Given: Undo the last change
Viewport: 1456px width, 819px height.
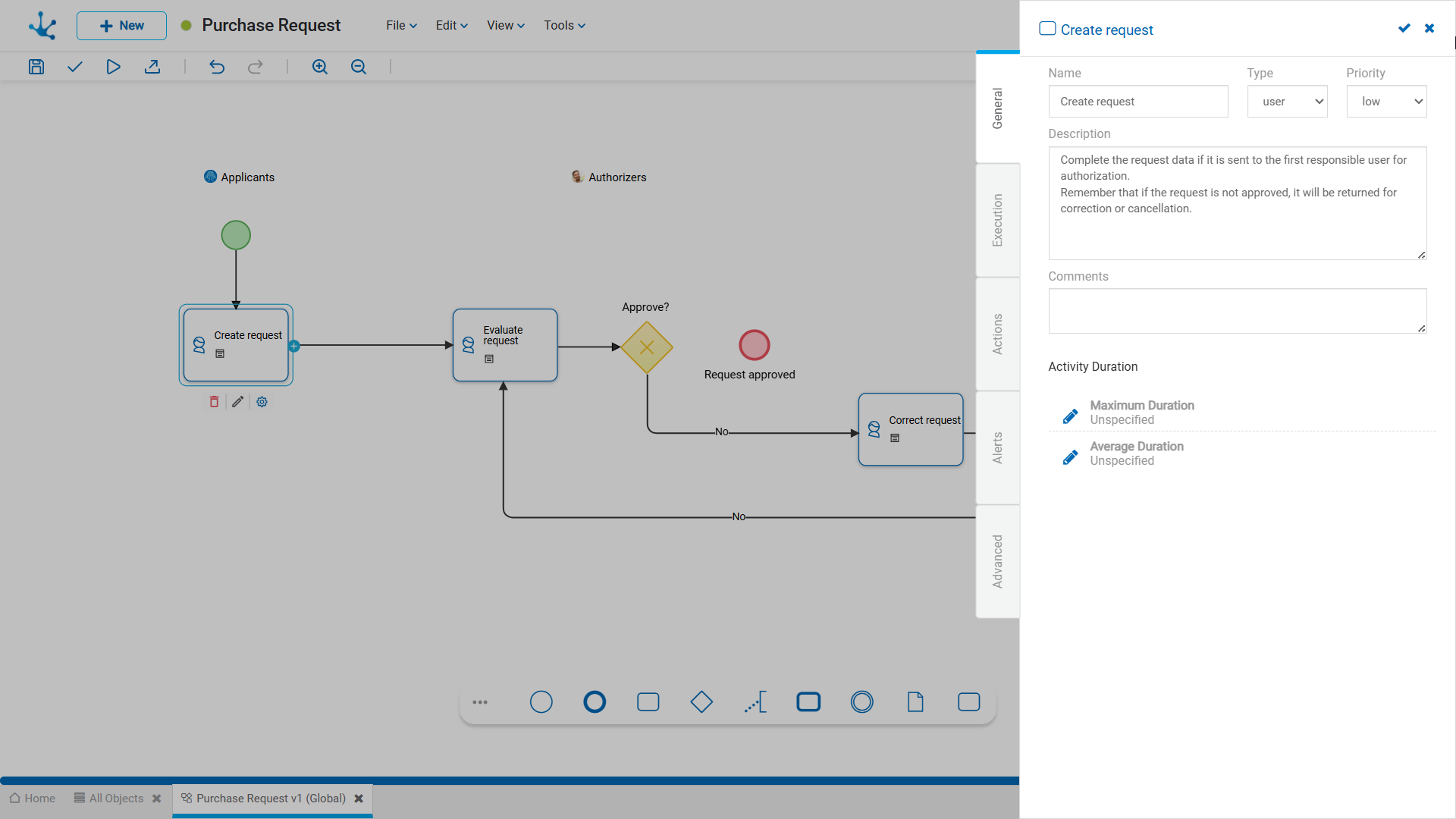Looking at the screenshot, I should [x=217, y=67].
